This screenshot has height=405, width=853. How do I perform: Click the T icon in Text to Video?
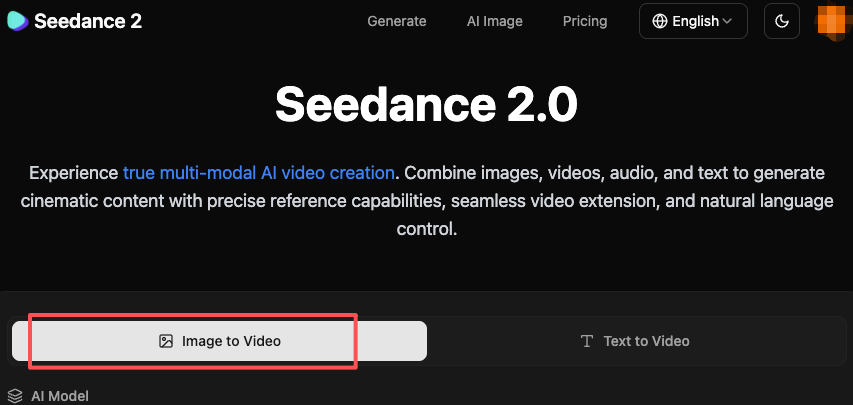[587, 341]
